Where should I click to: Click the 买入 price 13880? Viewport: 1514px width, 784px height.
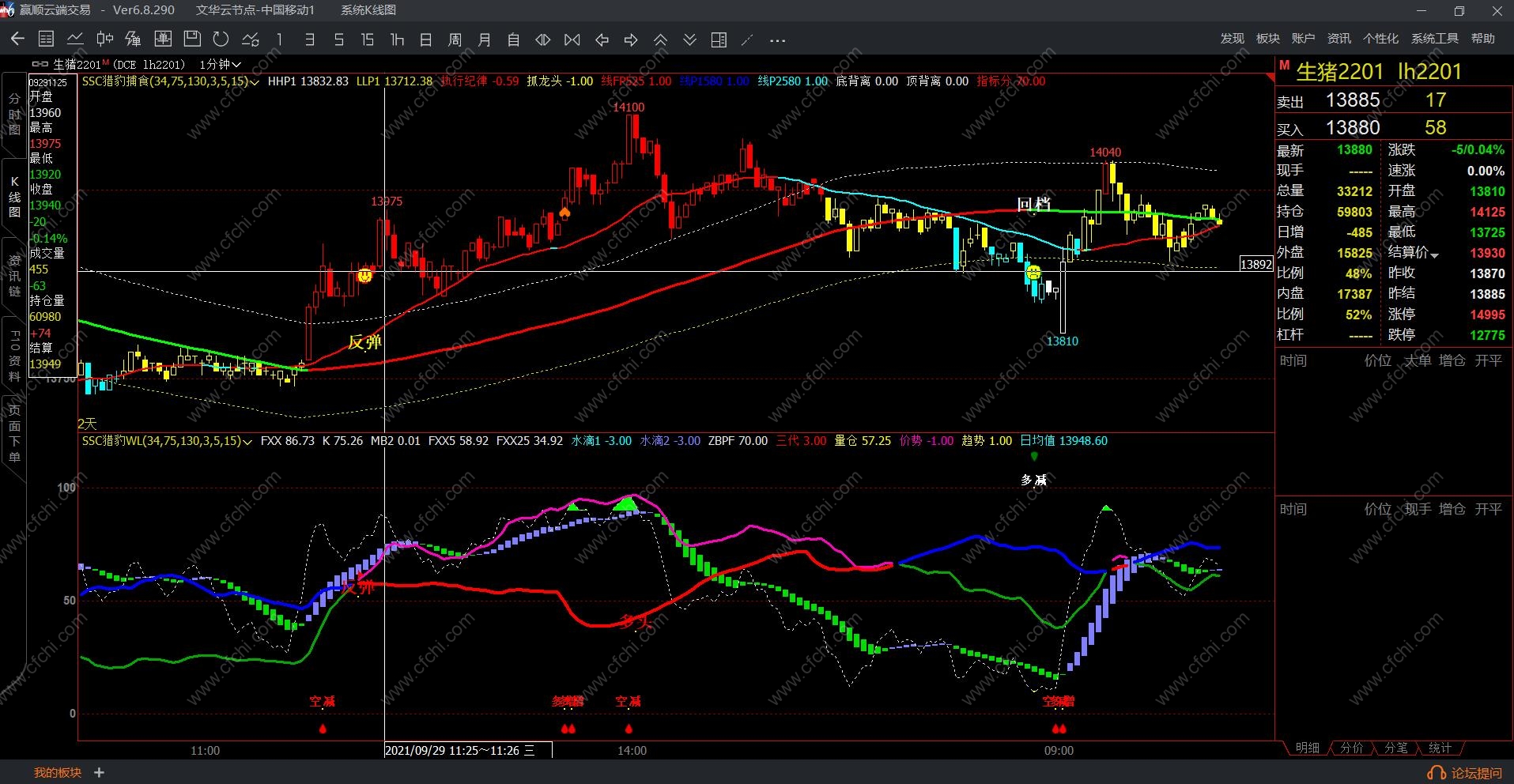(1353, 128)
